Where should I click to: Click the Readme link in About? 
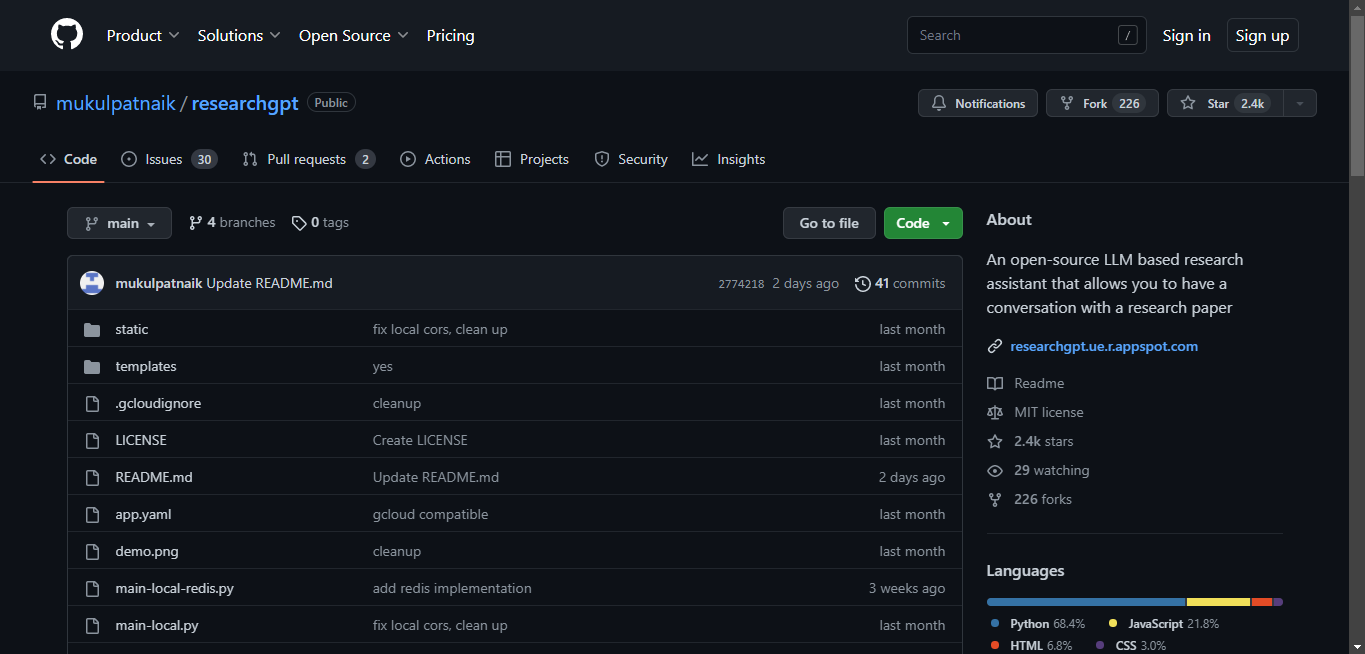point(1026,383)
